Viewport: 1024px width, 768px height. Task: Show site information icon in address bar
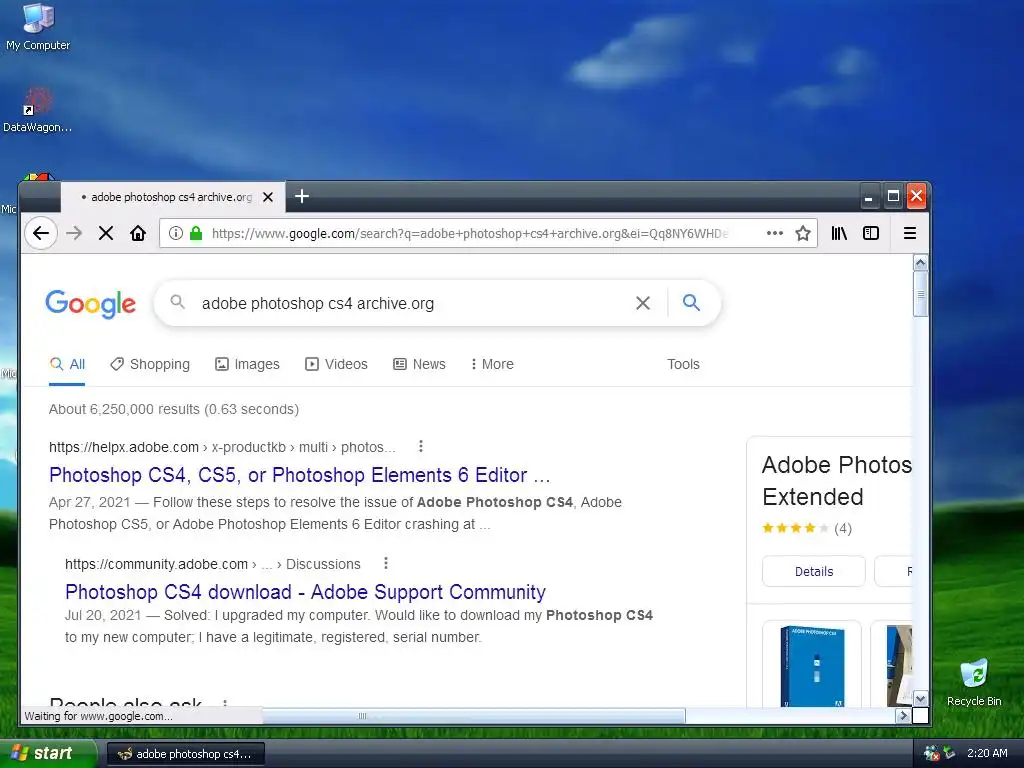tap(176, 233)
